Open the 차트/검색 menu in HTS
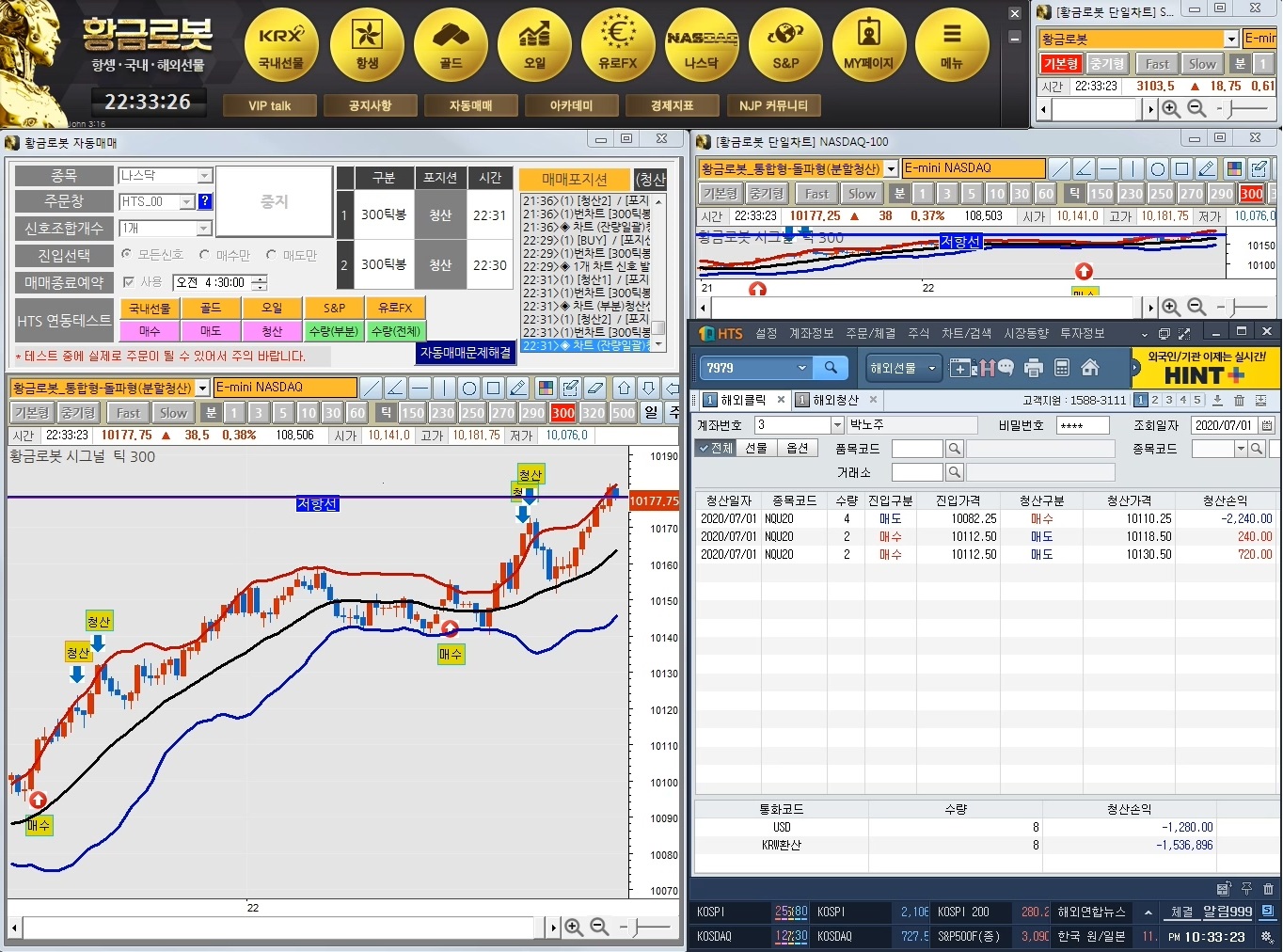 click(x=966, y=333)
